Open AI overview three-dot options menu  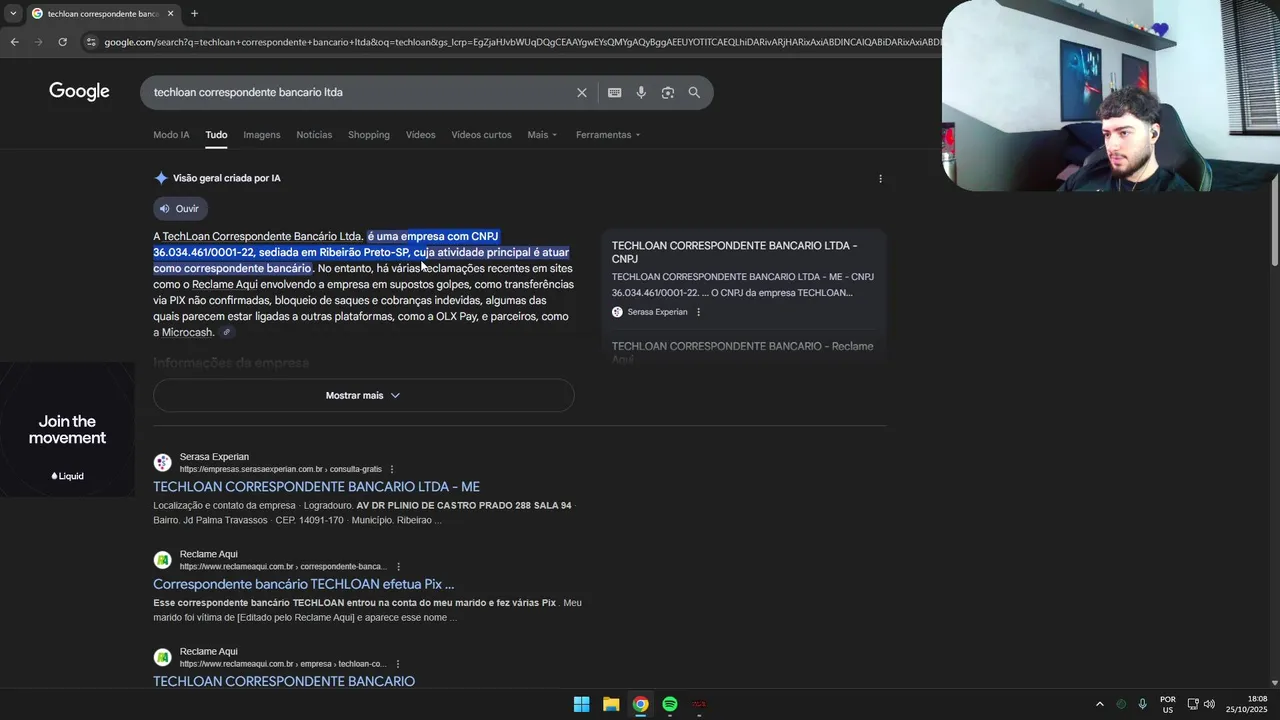880,179
